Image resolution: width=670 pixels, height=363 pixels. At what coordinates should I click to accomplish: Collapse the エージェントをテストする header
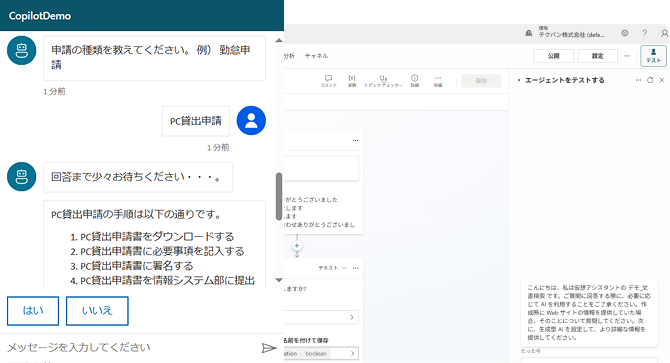point(519,80)
